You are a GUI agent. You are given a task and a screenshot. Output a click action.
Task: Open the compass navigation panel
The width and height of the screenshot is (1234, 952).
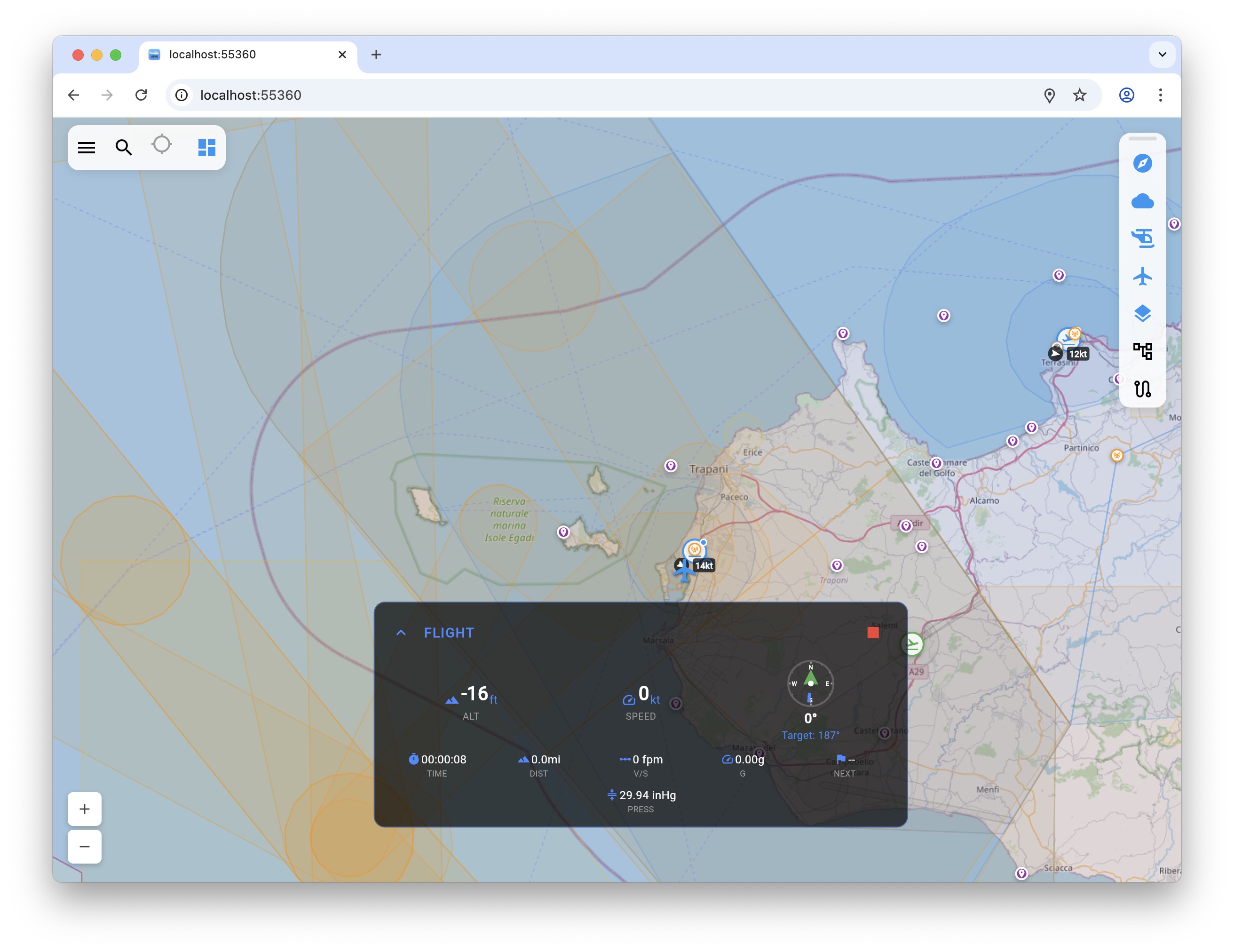(1142, 163)
